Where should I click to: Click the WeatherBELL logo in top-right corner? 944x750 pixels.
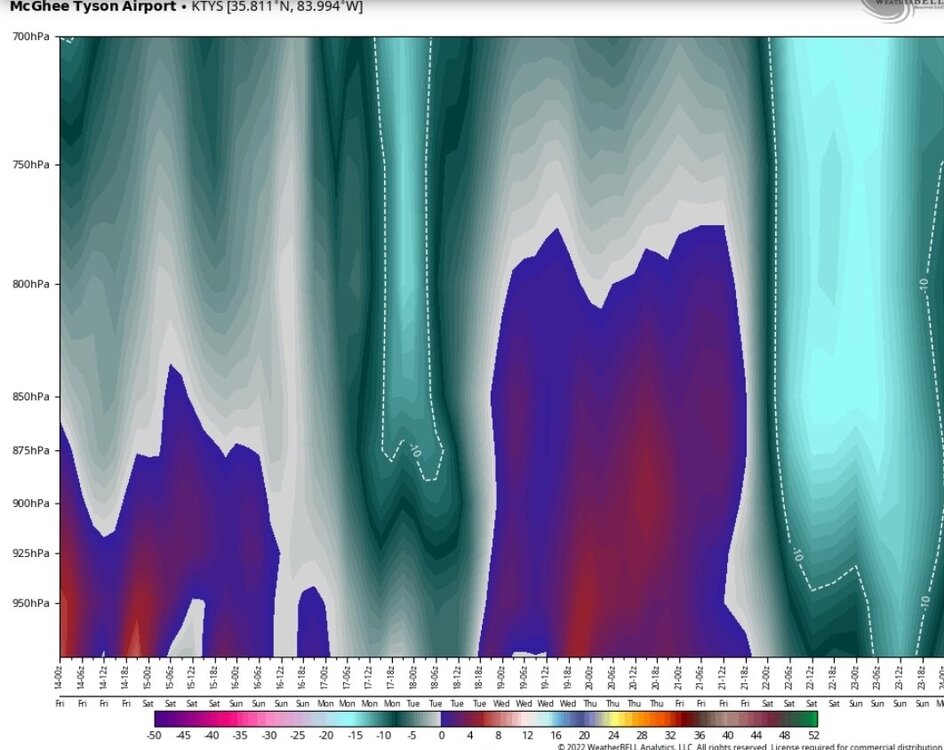[900, 8]
